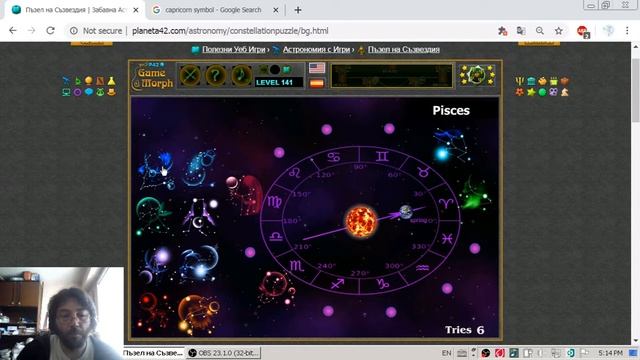This screenshot has width=640, height=360.
Task: Click the EN language indicator in taskbar
Action: pyautogui.click(x=447, y=353)
